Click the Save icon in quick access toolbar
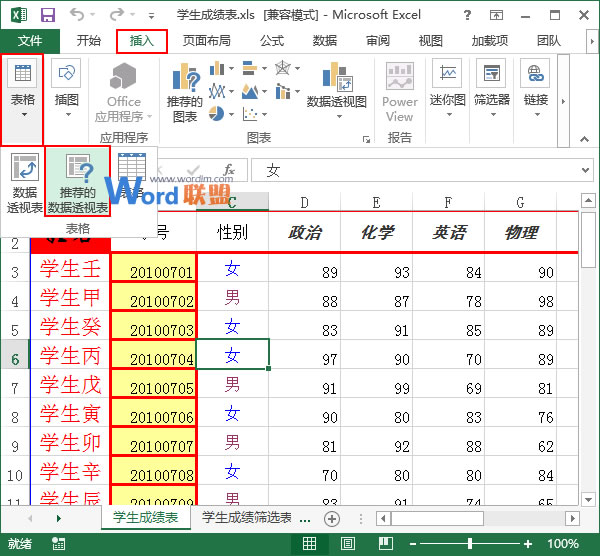Screen dimensions: 600x556 click(48, 15)
